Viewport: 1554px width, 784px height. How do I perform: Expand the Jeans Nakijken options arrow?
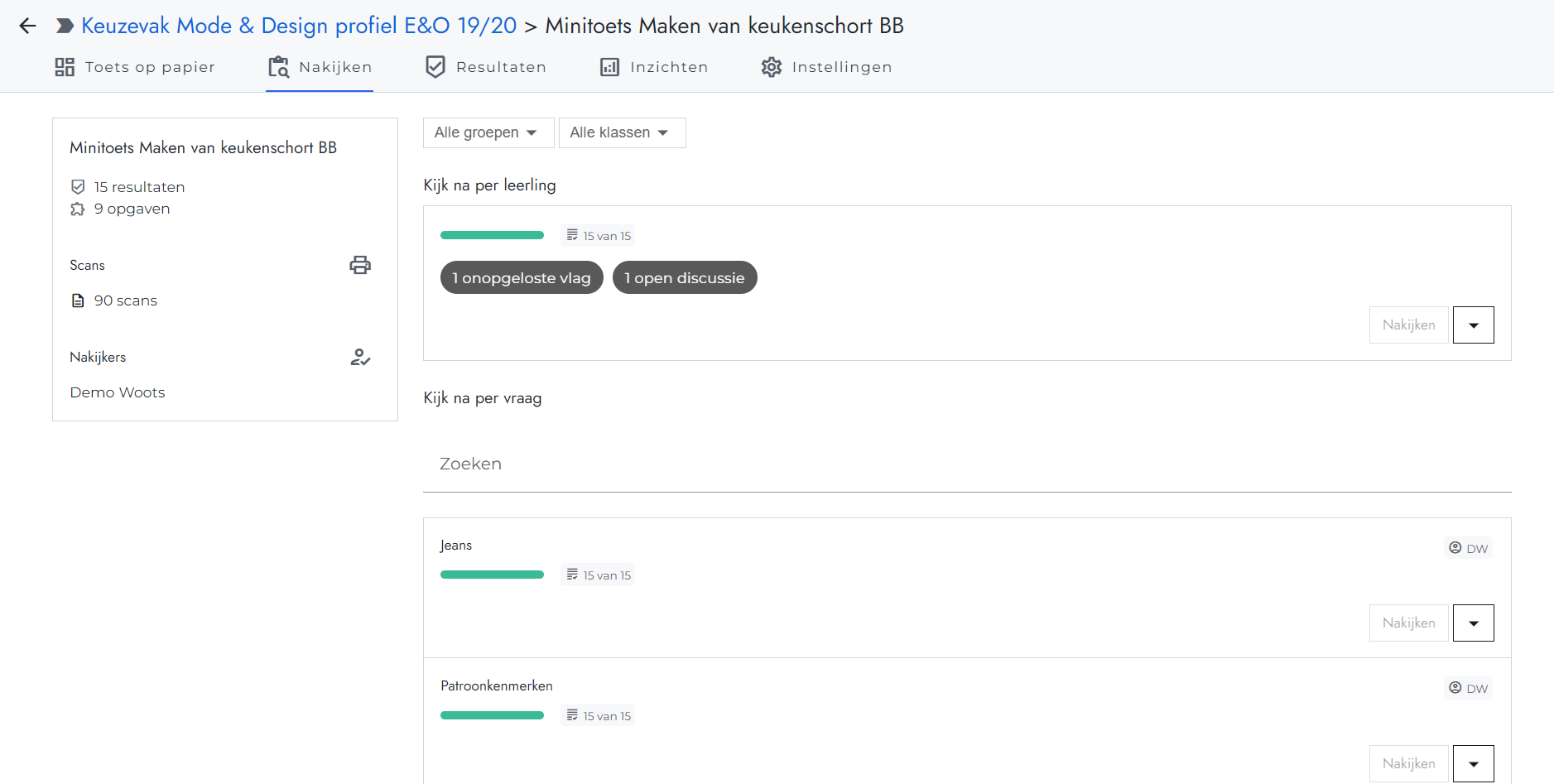[x=1473, y=623]
